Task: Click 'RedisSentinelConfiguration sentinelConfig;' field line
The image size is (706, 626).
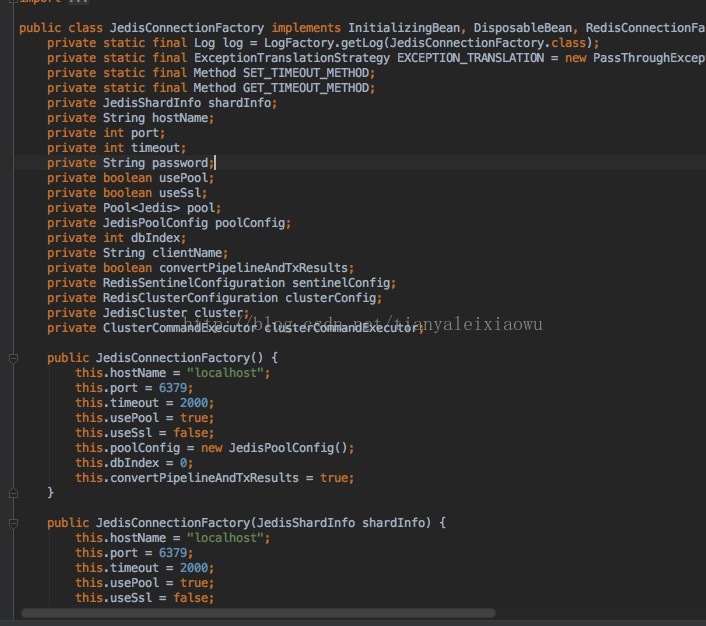Action: tap(249, 283)
